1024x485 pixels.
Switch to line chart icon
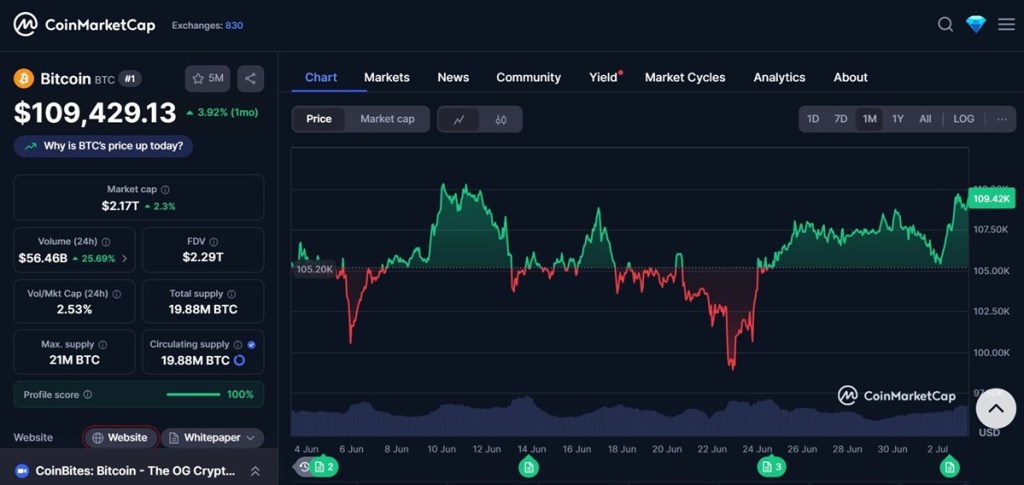click(459, 119)
